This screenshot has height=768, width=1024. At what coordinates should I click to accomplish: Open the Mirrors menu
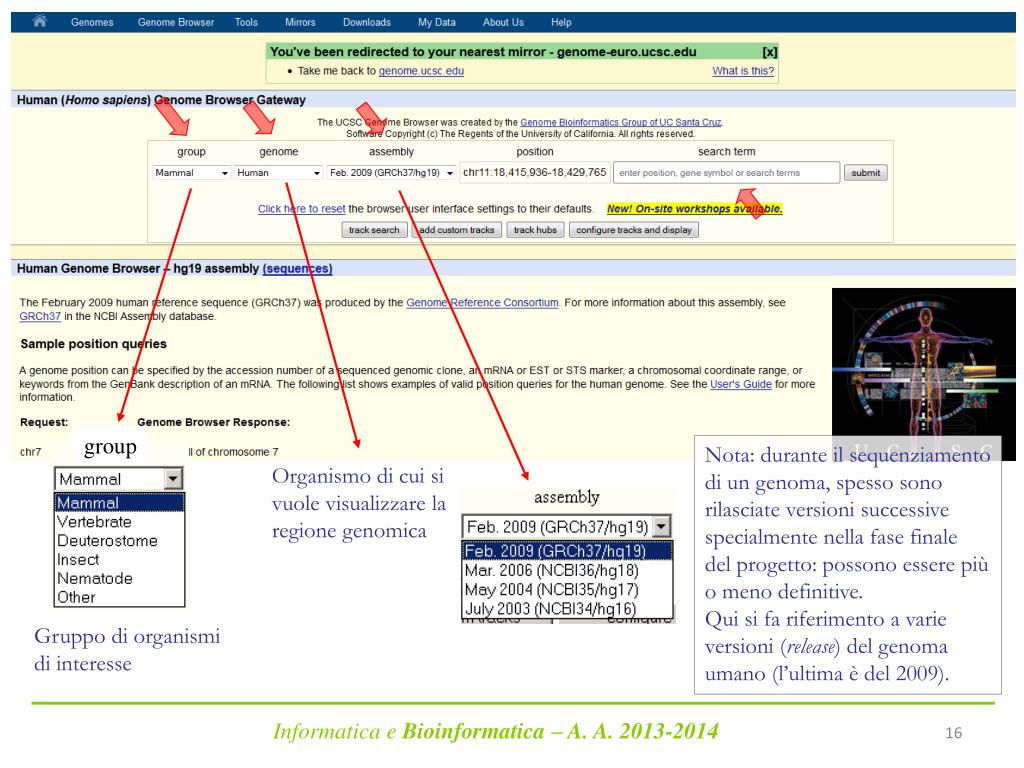(300, 22)
